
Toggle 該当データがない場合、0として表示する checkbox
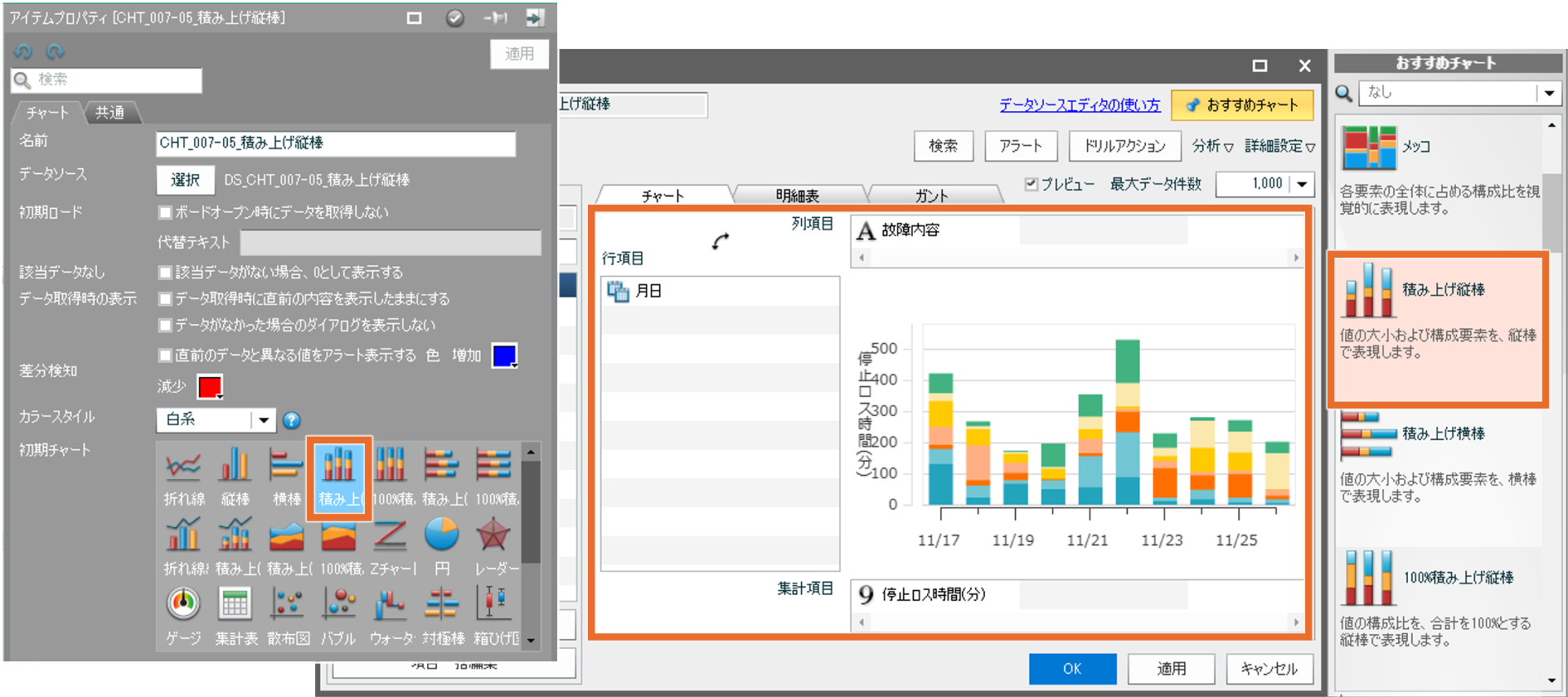pyautogui.click(x=165, y=272)
